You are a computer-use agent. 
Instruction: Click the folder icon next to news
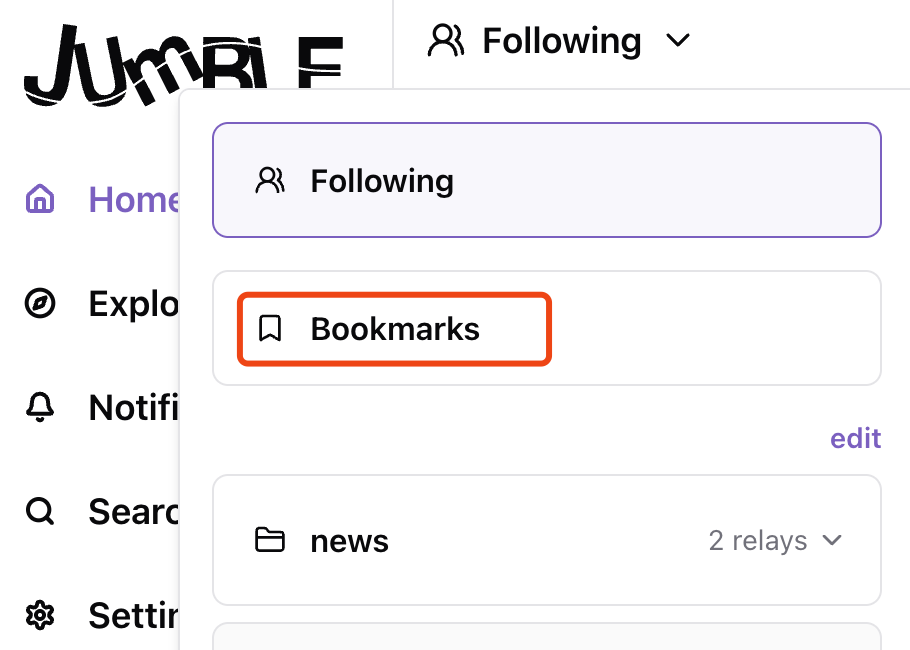point(269,541)
